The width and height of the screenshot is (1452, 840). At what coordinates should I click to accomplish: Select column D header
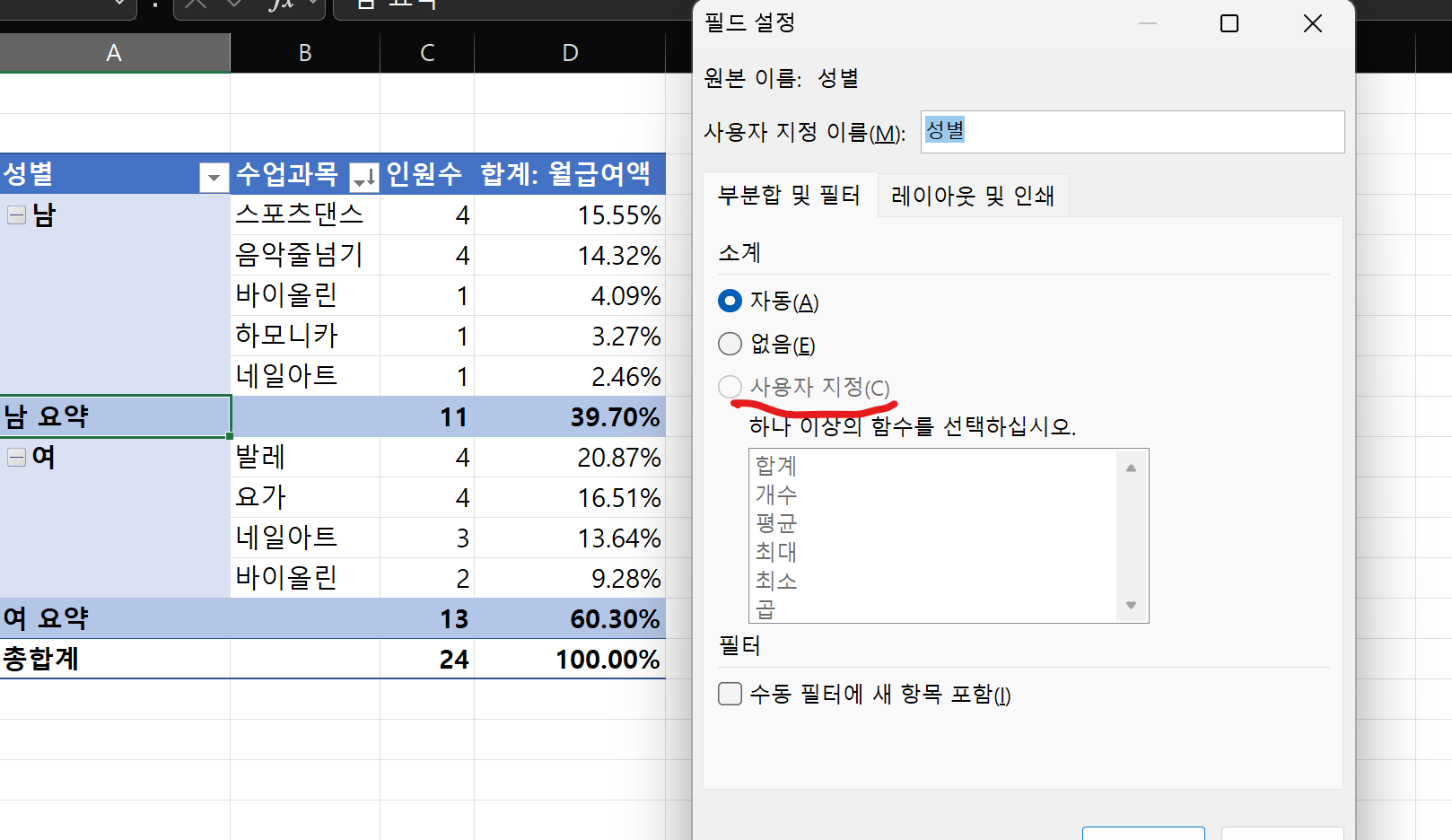tap(570, 53)
